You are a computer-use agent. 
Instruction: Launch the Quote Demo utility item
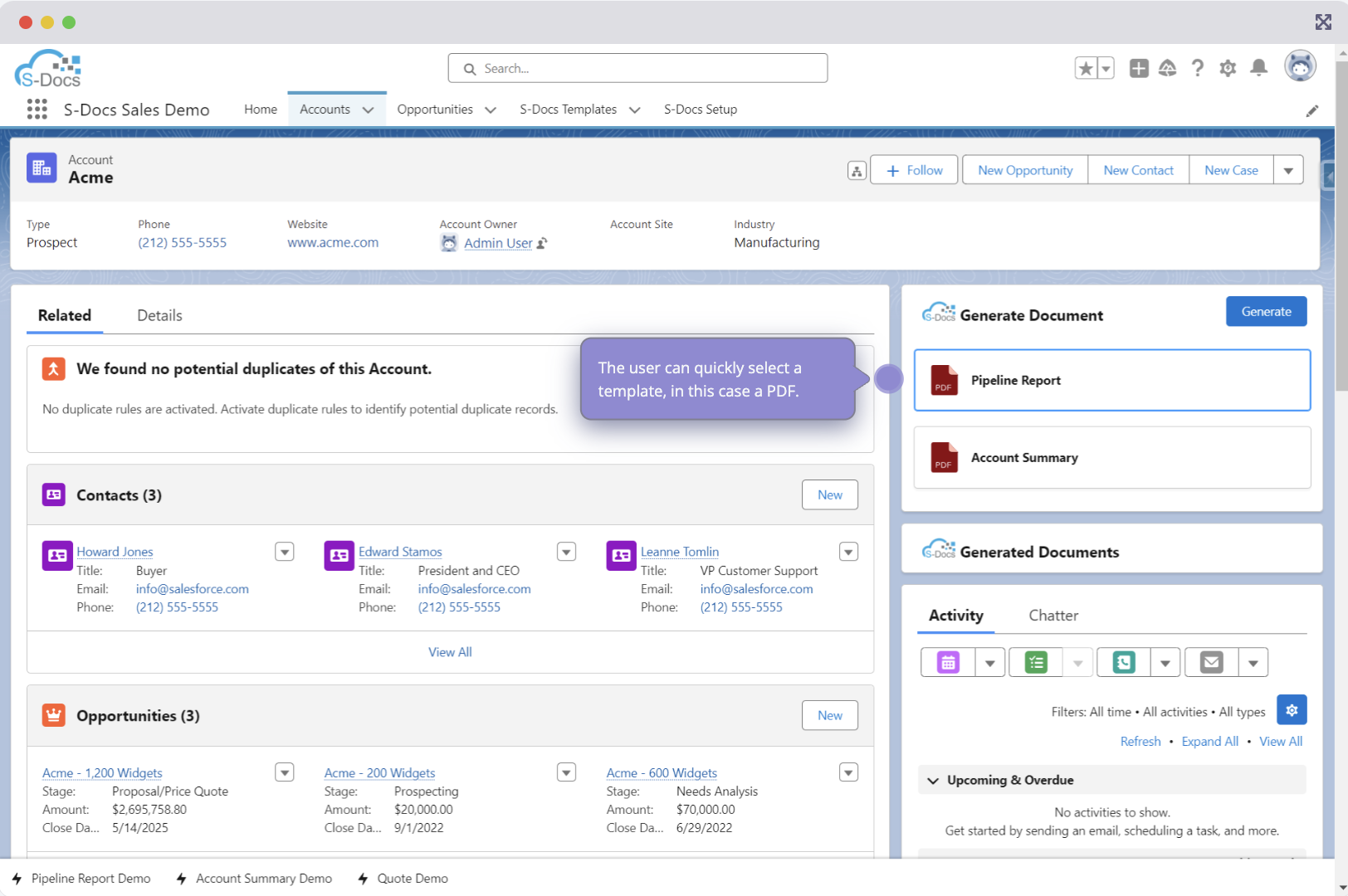click(403, 879)
